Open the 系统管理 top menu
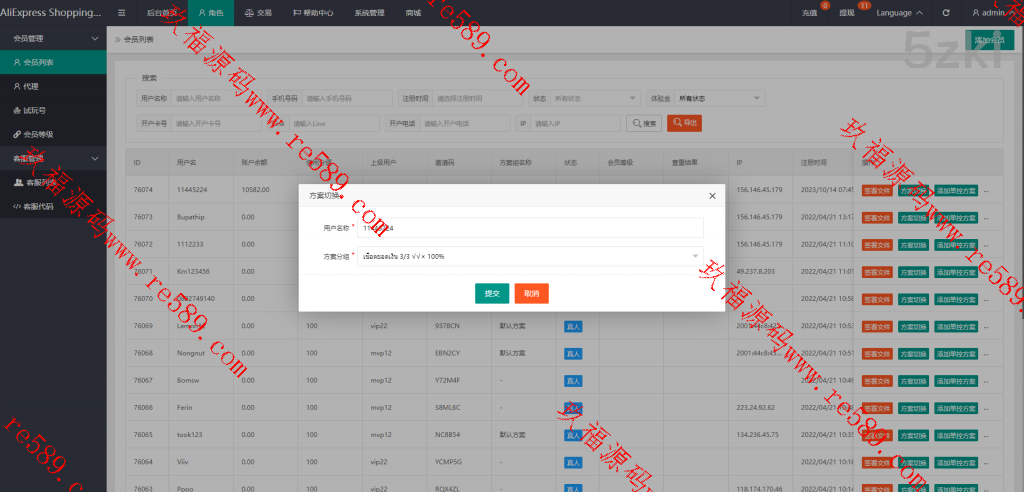Viewport: 1024px width, 492px height. click(x=369, y=13)
